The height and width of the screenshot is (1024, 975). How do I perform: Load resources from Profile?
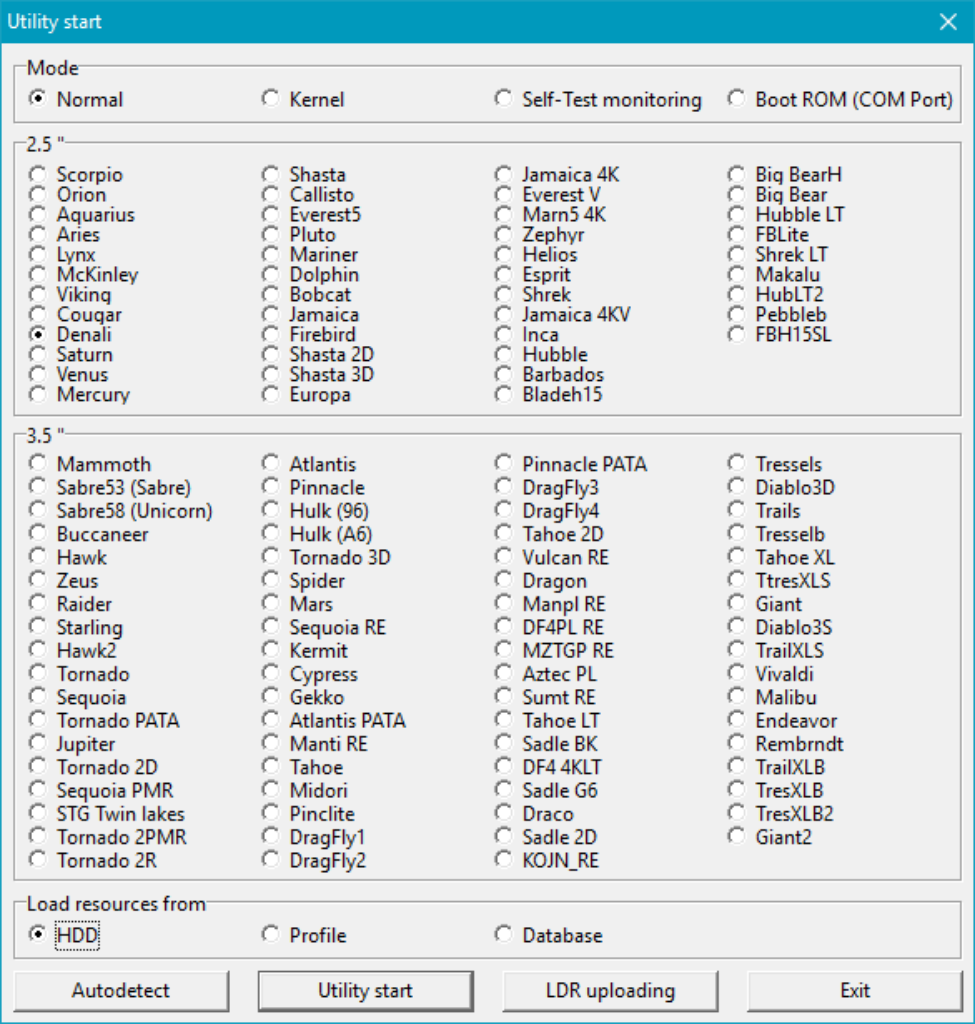click(x=271, y=935)
